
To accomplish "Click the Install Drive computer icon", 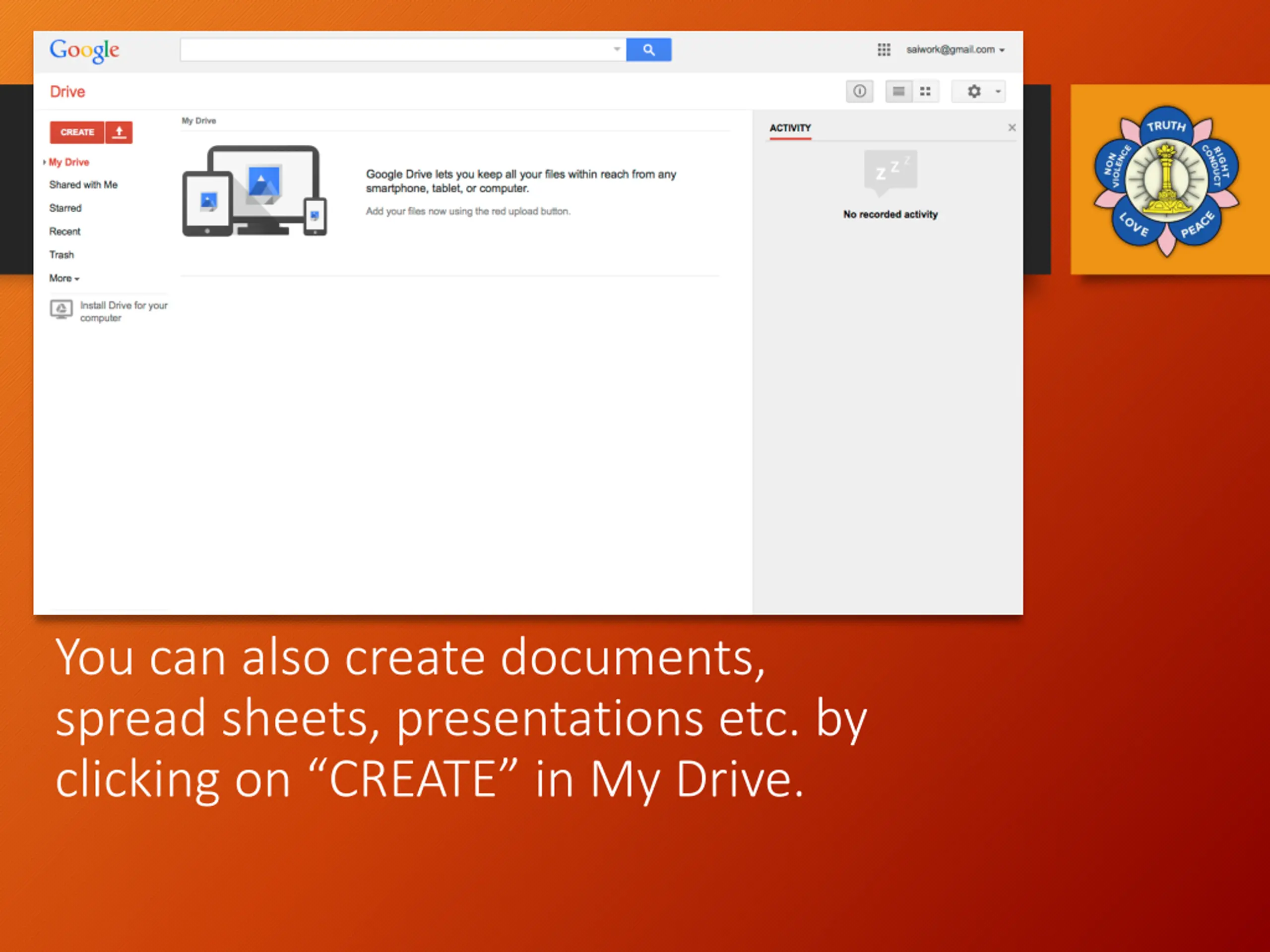I will [61, 309].
